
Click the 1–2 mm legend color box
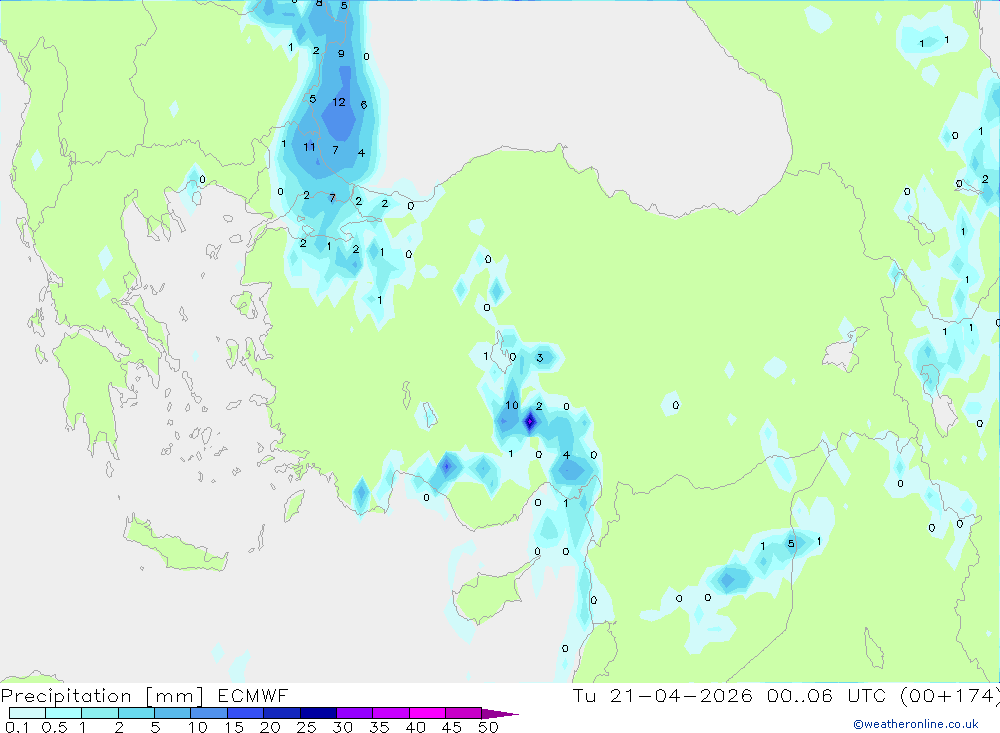(x=100, y=713)
